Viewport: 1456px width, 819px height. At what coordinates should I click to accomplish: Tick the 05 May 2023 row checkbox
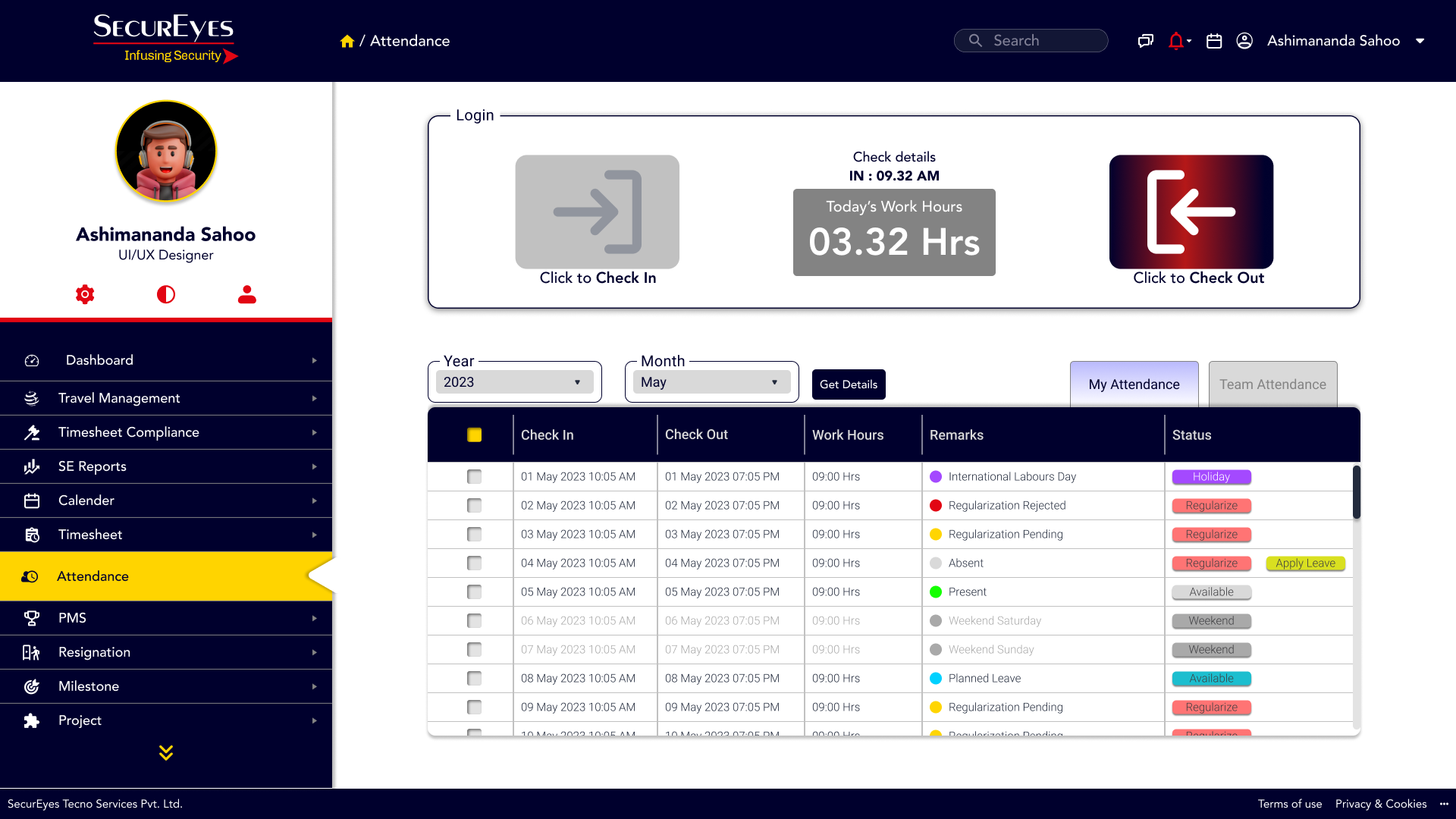pos(475,592)
